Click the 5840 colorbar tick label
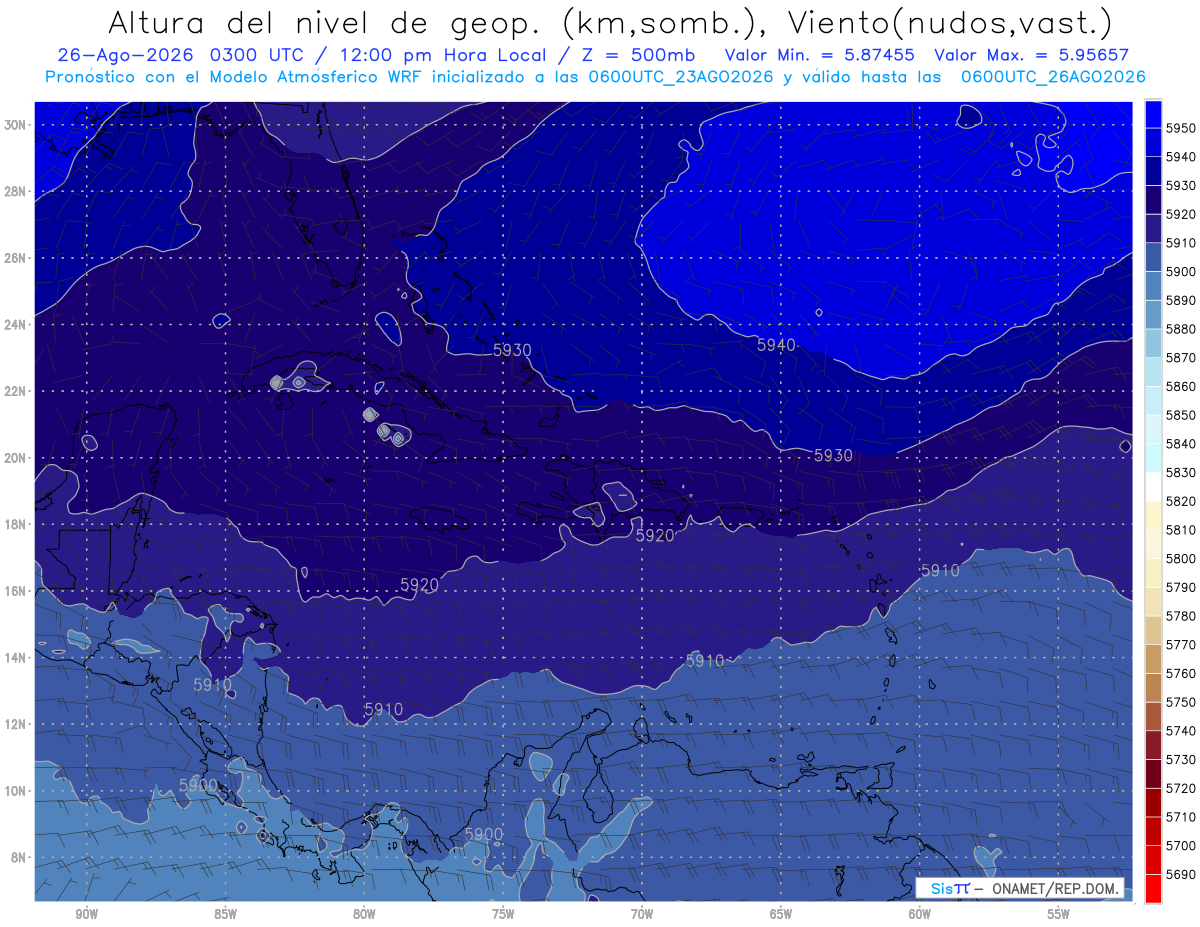The image size is (1200, 927). [x=1181, y=444]
